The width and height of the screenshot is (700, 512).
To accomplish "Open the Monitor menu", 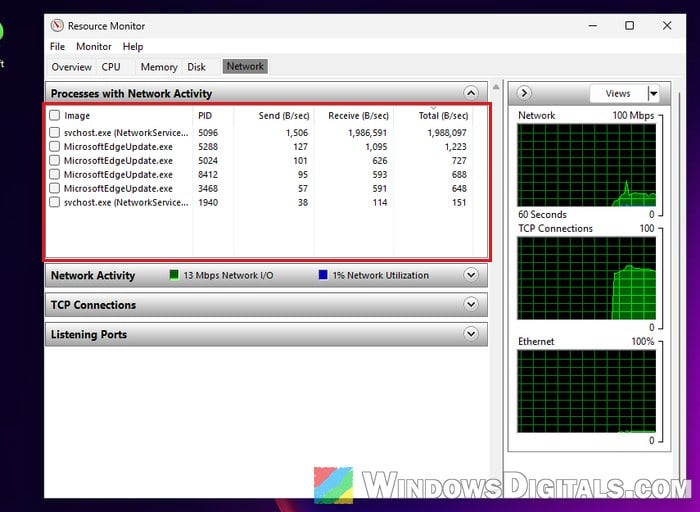I will pyautogui.click(x=94, y=46).
